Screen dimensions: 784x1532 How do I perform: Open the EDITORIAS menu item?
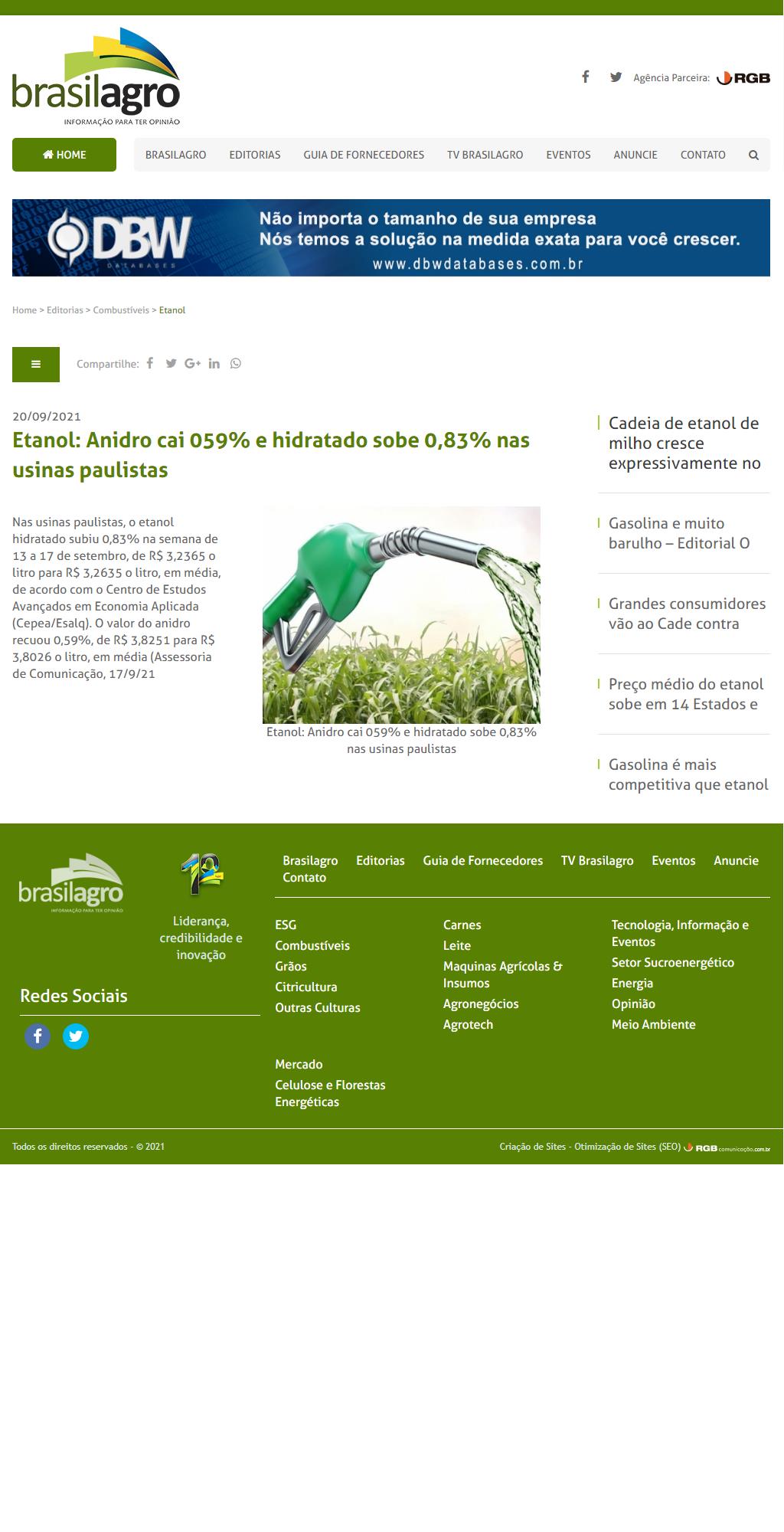[255, 155]
